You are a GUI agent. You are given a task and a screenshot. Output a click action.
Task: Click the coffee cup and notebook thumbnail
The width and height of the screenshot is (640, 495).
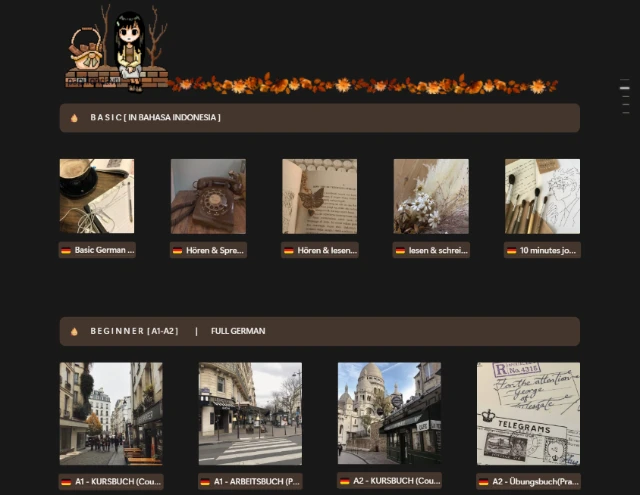(x=97, y=196)
